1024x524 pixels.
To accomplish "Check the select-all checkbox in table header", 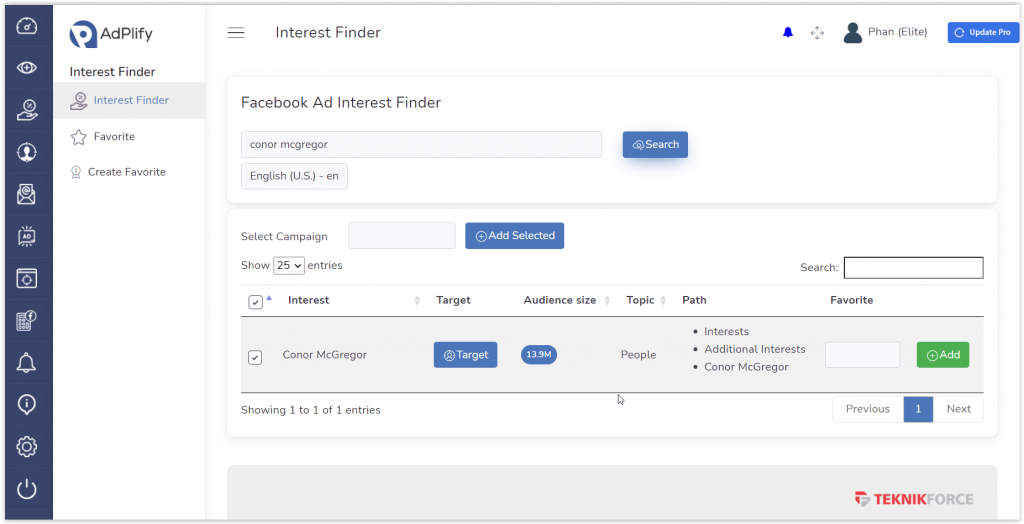I will pyautogui.click(x=255, y=302).
